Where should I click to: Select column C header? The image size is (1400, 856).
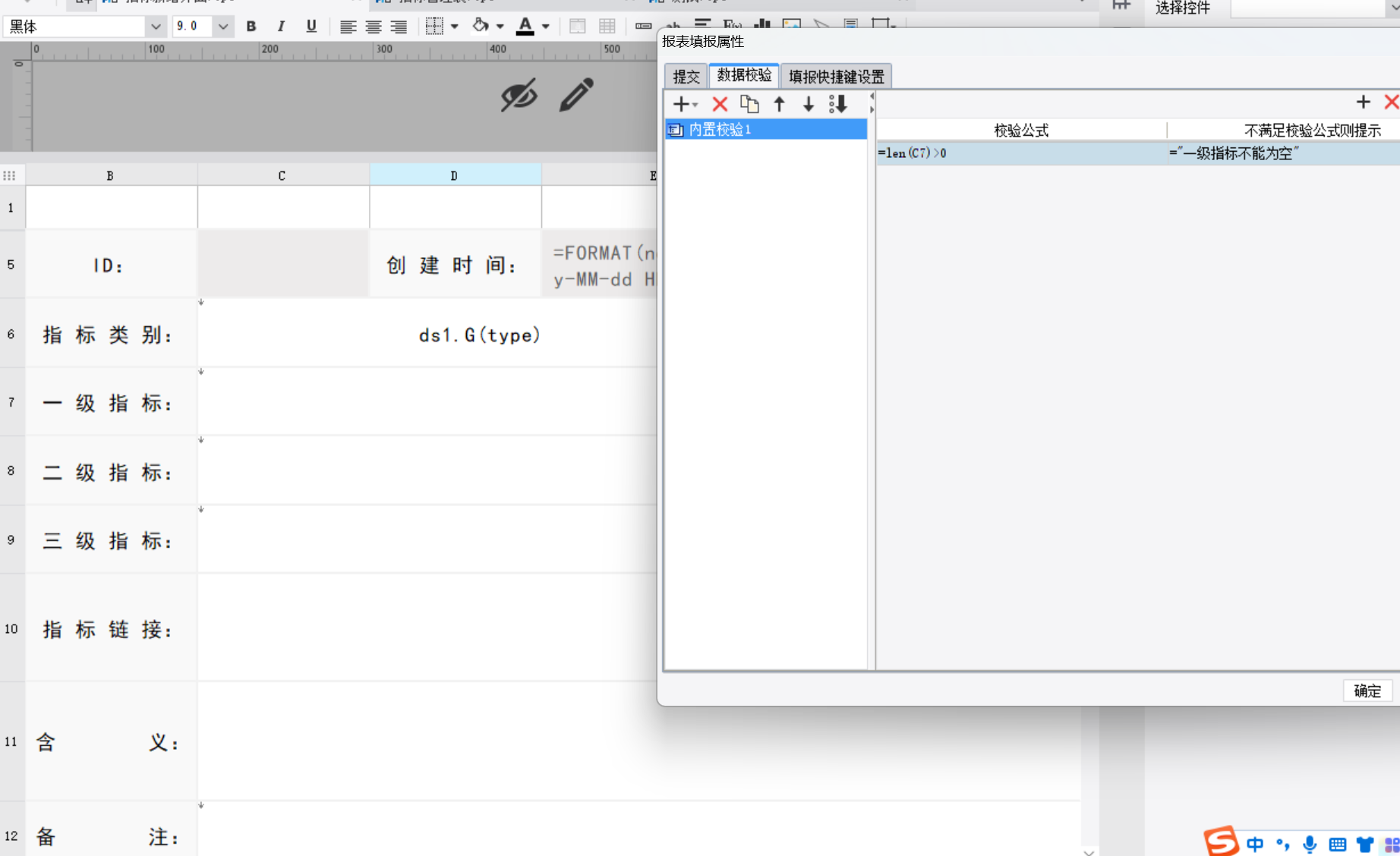coord(282,175)
